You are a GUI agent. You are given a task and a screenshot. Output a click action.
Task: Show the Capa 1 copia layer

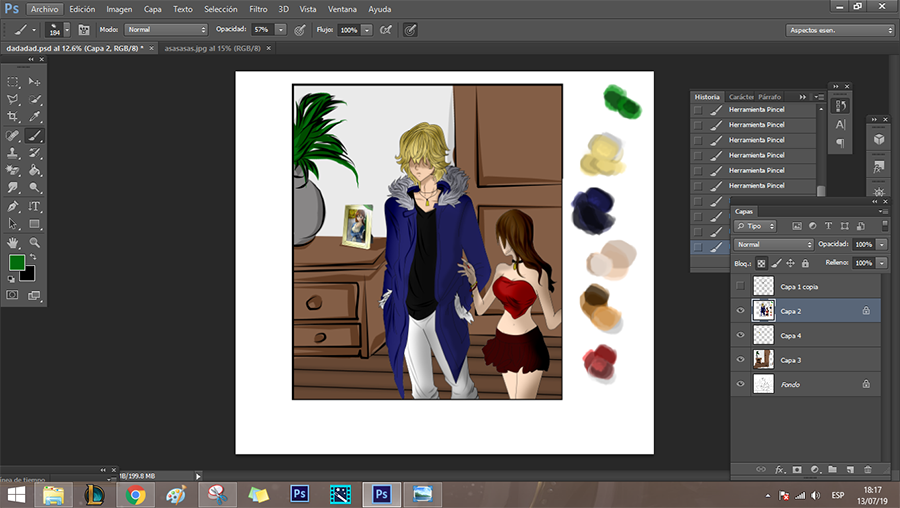point(740,287)
